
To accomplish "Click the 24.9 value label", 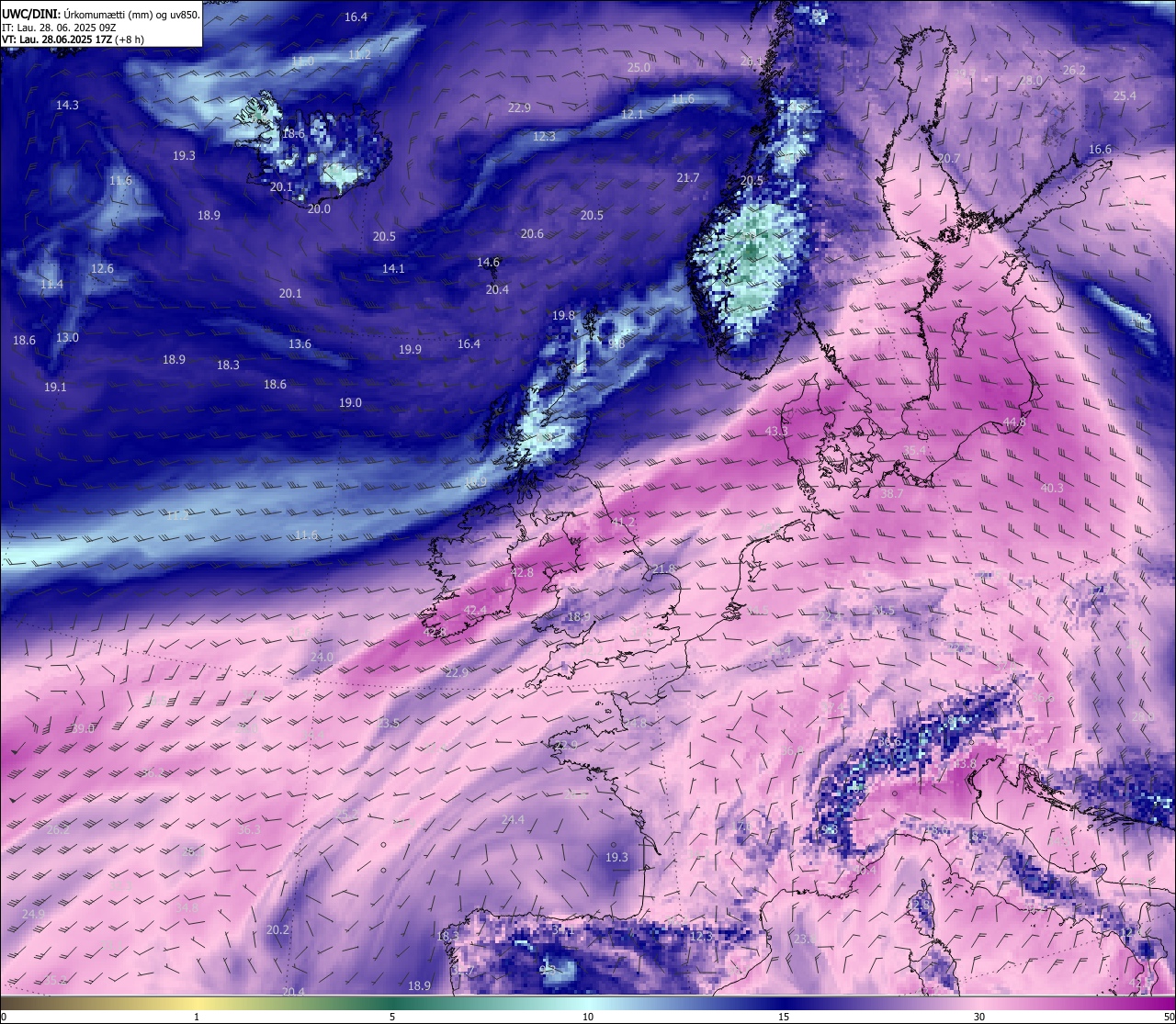I will tap(33, 915).
